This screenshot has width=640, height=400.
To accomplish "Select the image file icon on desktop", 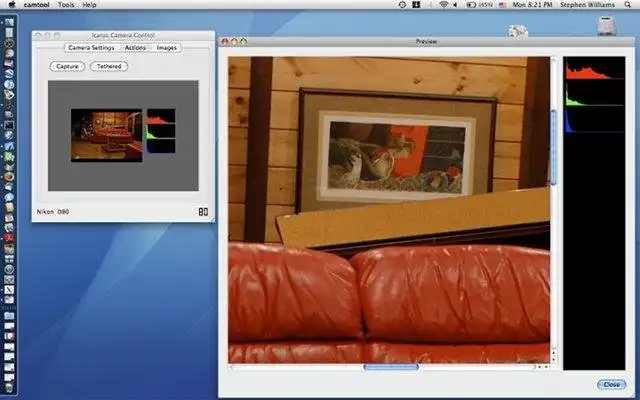I will 518,31.
